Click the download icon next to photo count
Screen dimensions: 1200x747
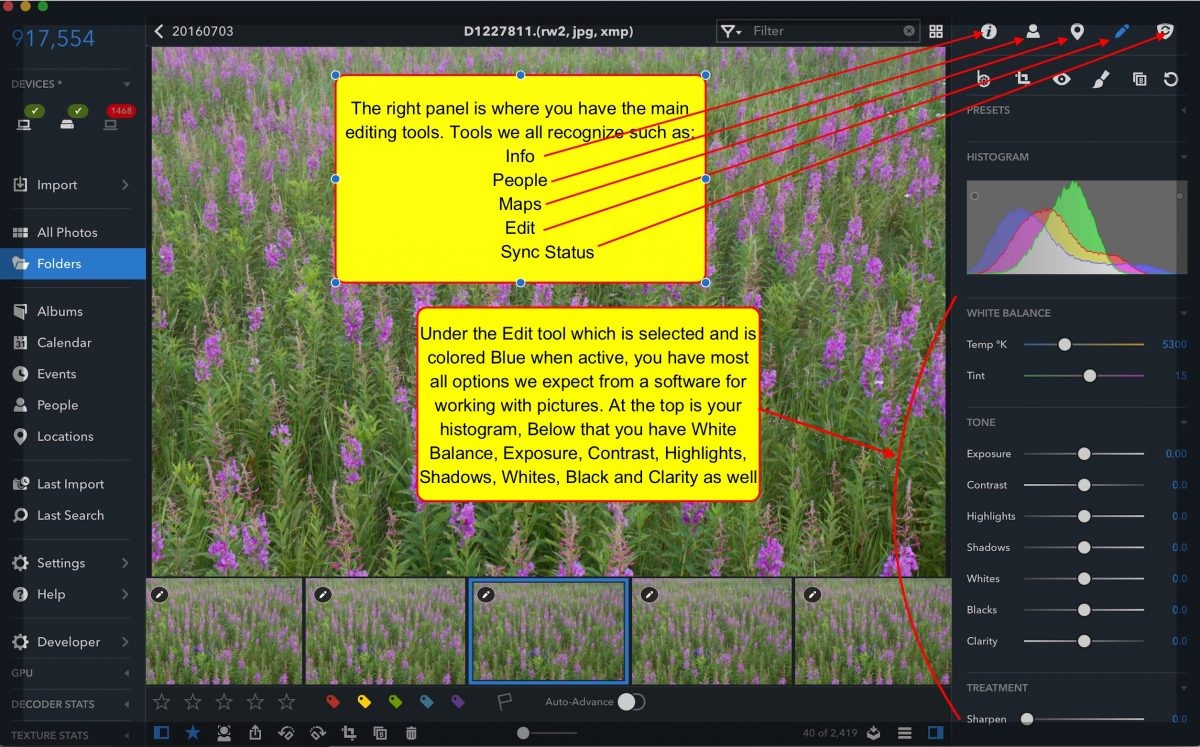[x=873, y=733]
